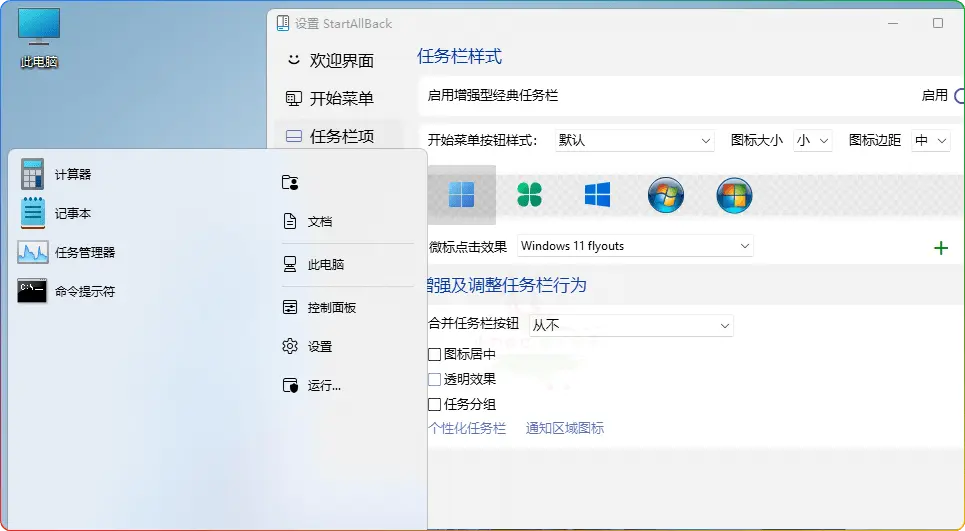The image size is (965, 531).
Task: Expand the 开始菜单按钮样式 dropdown
Action: [x=633, y=141]
